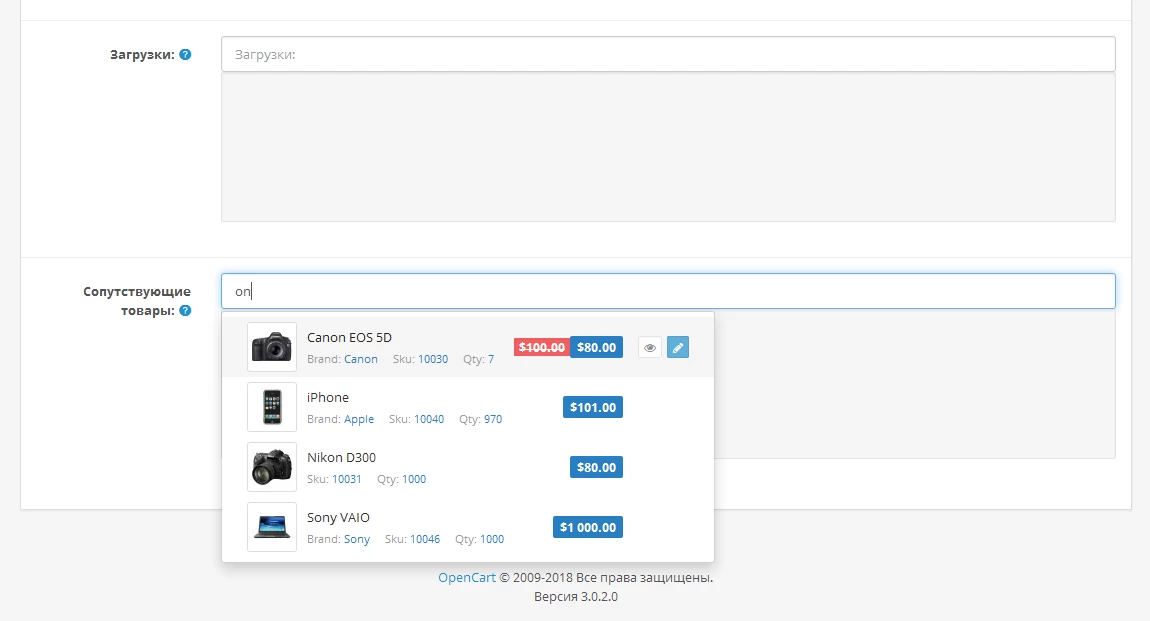Click the empty Загрузки list box
This screenshot has height=621, width=1150.
click(x=668, y=147)
